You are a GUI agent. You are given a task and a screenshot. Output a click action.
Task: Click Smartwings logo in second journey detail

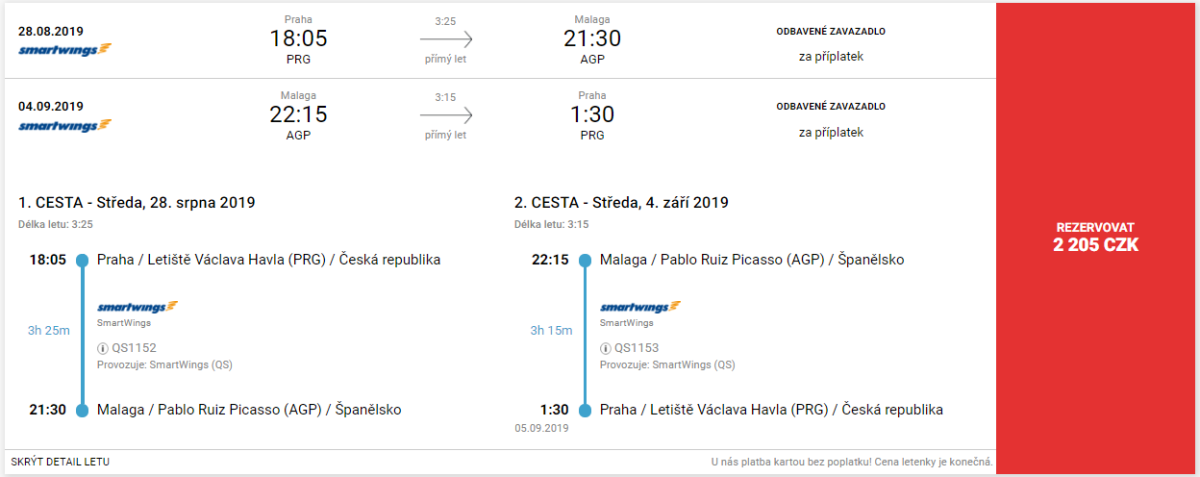tap(640, 306)
